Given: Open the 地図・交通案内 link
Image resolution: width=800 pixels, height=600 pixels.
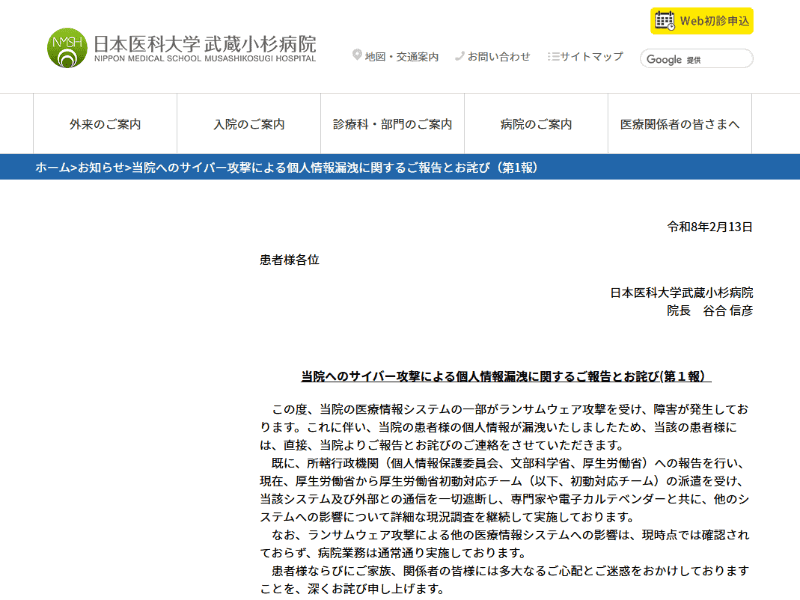Looking at the screenshot, I should point(402,57).
